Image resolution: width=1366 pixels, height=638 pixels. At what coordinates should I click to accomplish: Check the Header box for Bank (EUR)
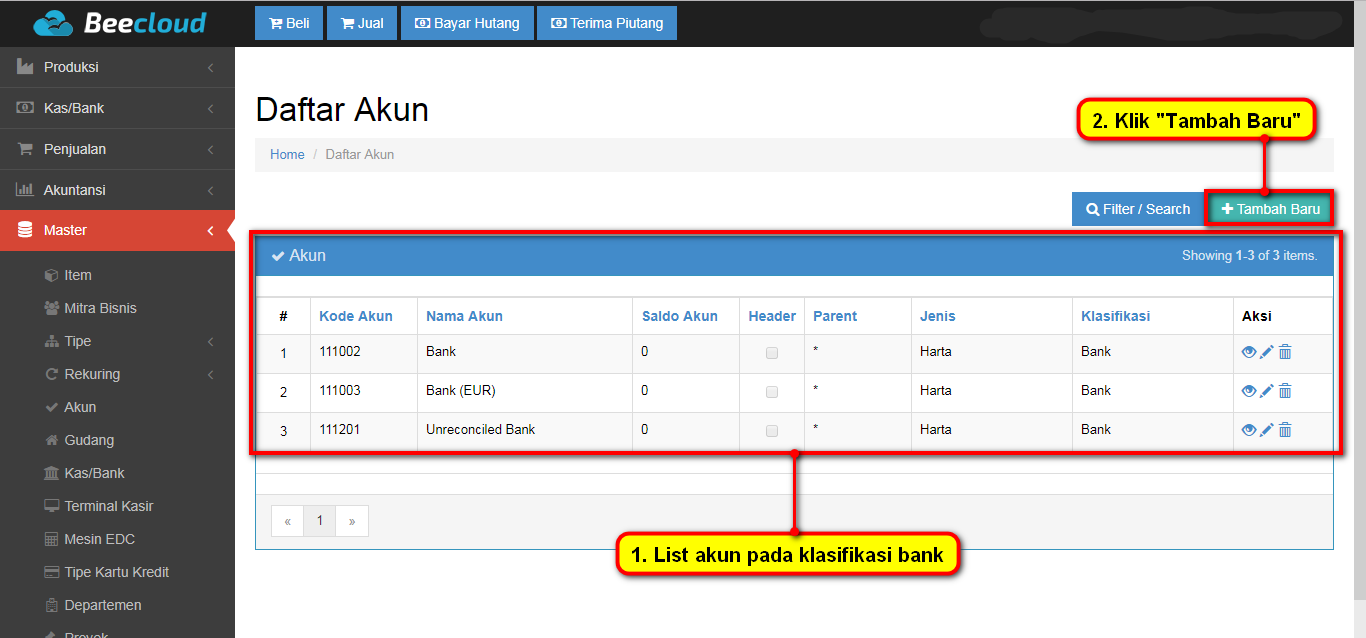coord(771,392)
